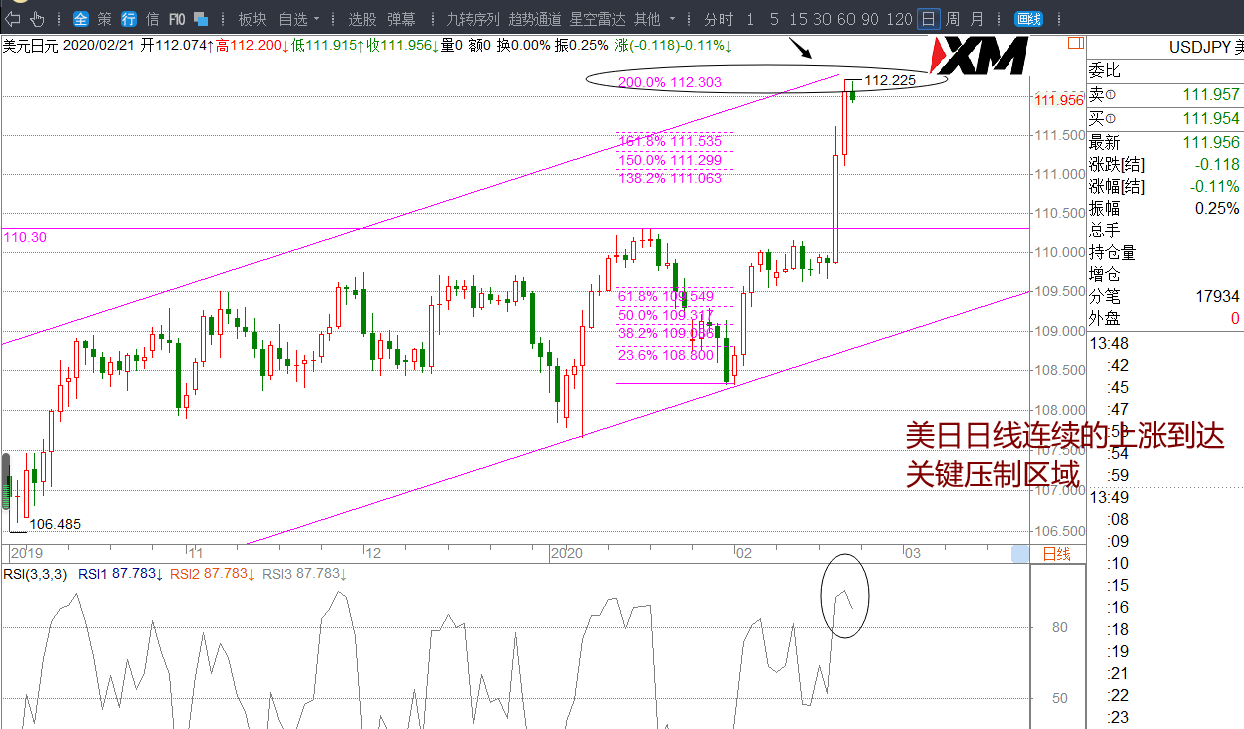
Task: Select the 15-minute period
Action: 798,18
